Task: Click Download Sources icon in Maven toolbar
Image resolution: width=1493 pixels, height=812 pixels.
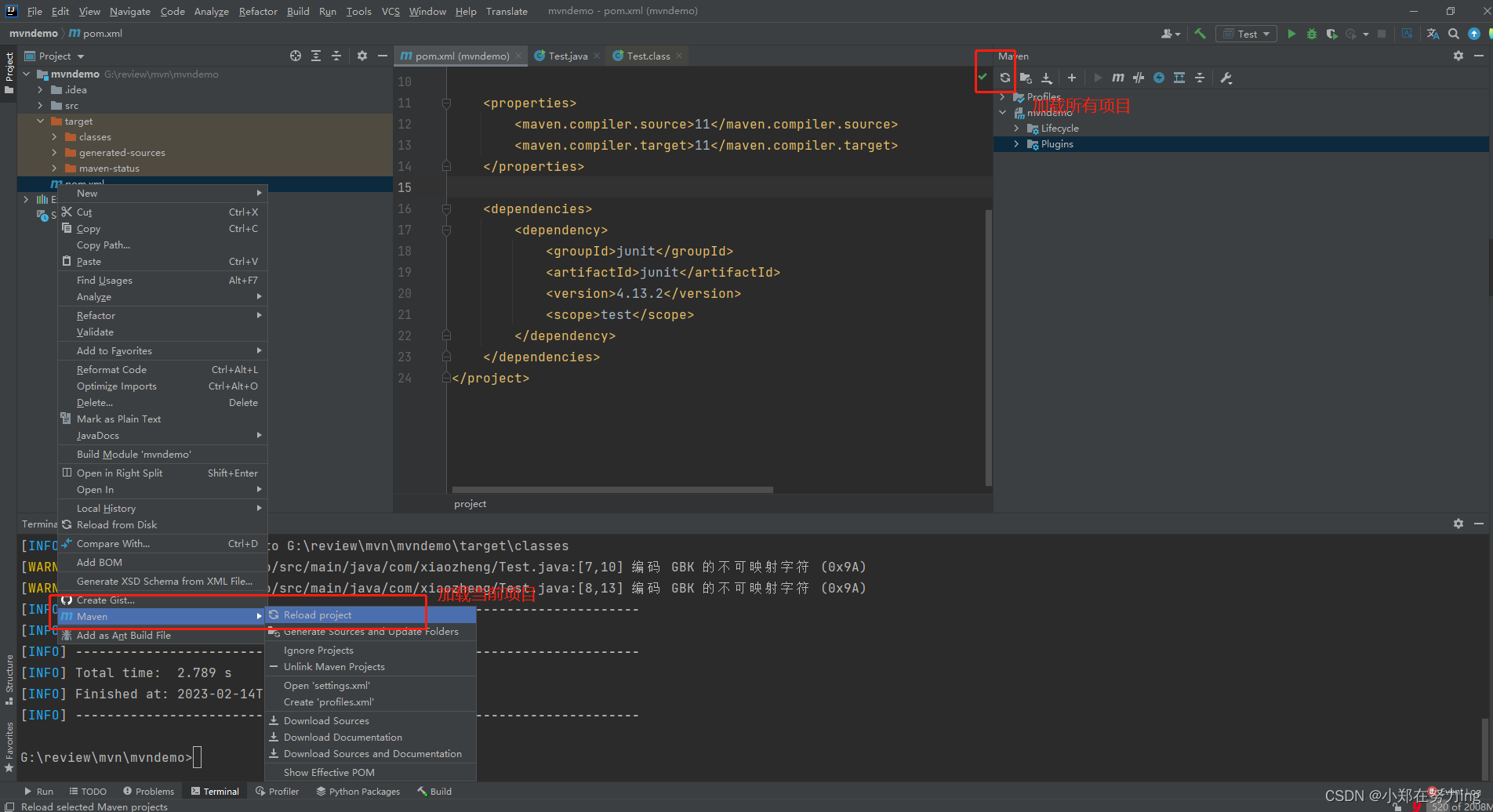Action: click(1046, 78)
